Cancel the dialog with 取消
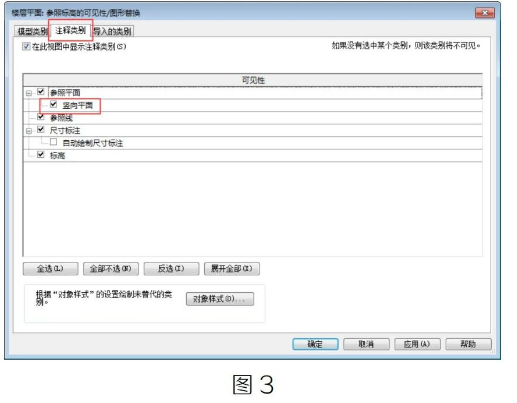Screen dimensions: 517x403 click(x=366, y=344)
